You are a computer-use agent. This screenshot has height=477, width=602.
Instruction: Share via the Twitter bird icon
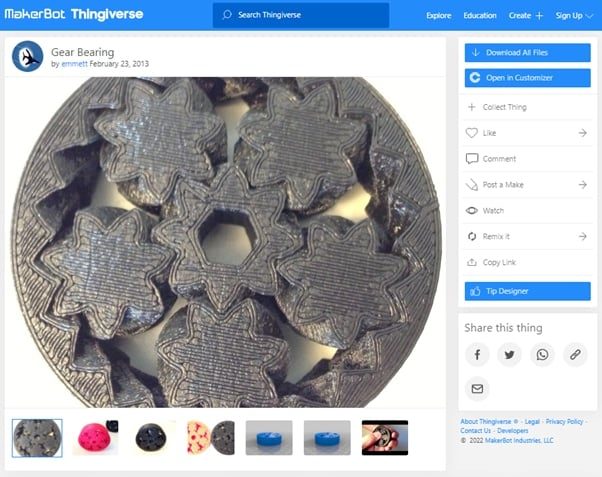(509, 354)
